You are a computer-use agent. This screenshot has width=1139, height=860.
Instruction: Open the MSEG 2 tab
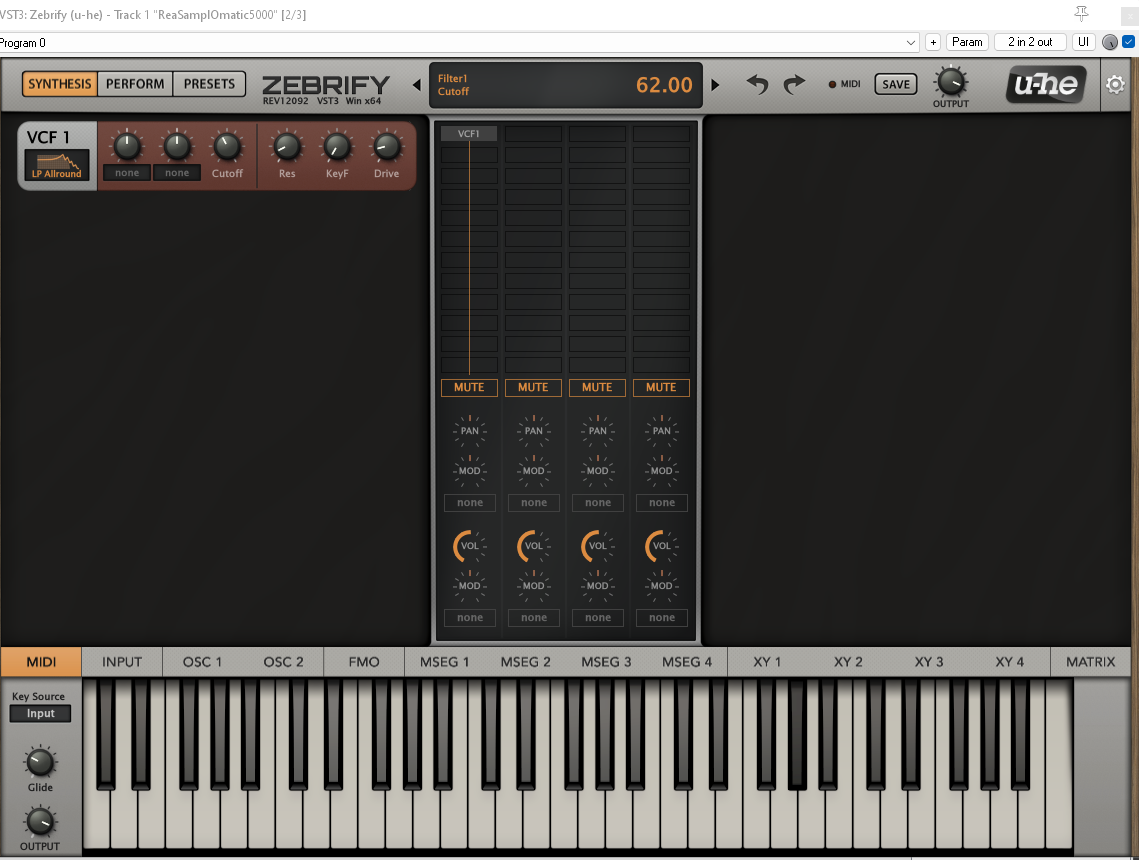[x=525, y=662]
